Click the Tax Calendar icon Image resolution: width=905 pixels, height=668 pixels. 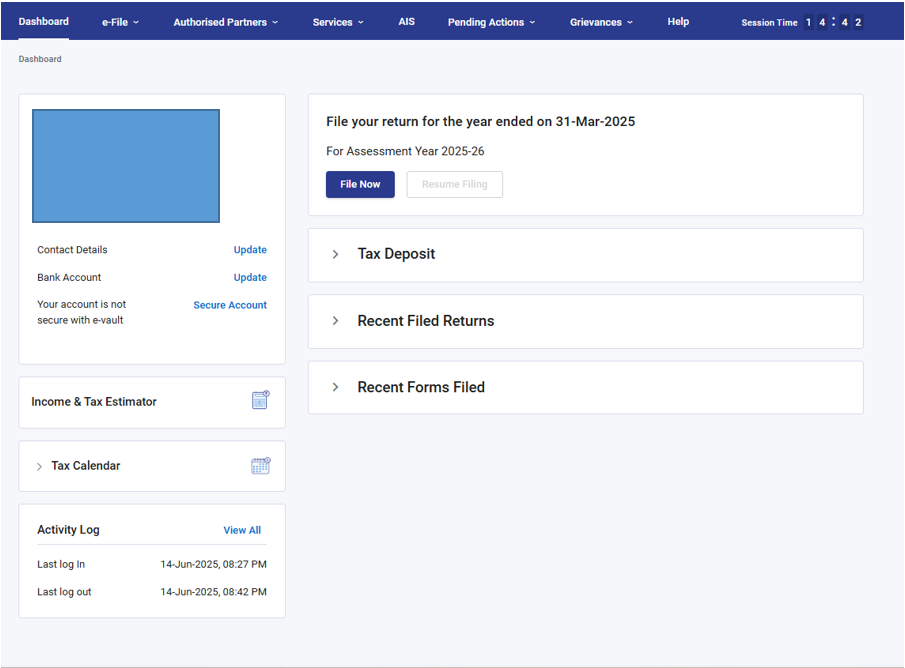pyautogui.click(x=260, y=466)
